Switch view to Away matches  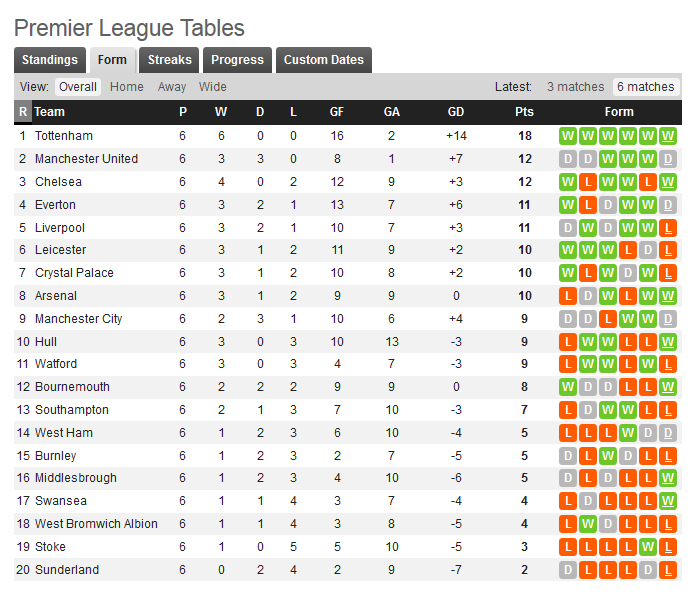pyautogui.click(x=172, y=87)
